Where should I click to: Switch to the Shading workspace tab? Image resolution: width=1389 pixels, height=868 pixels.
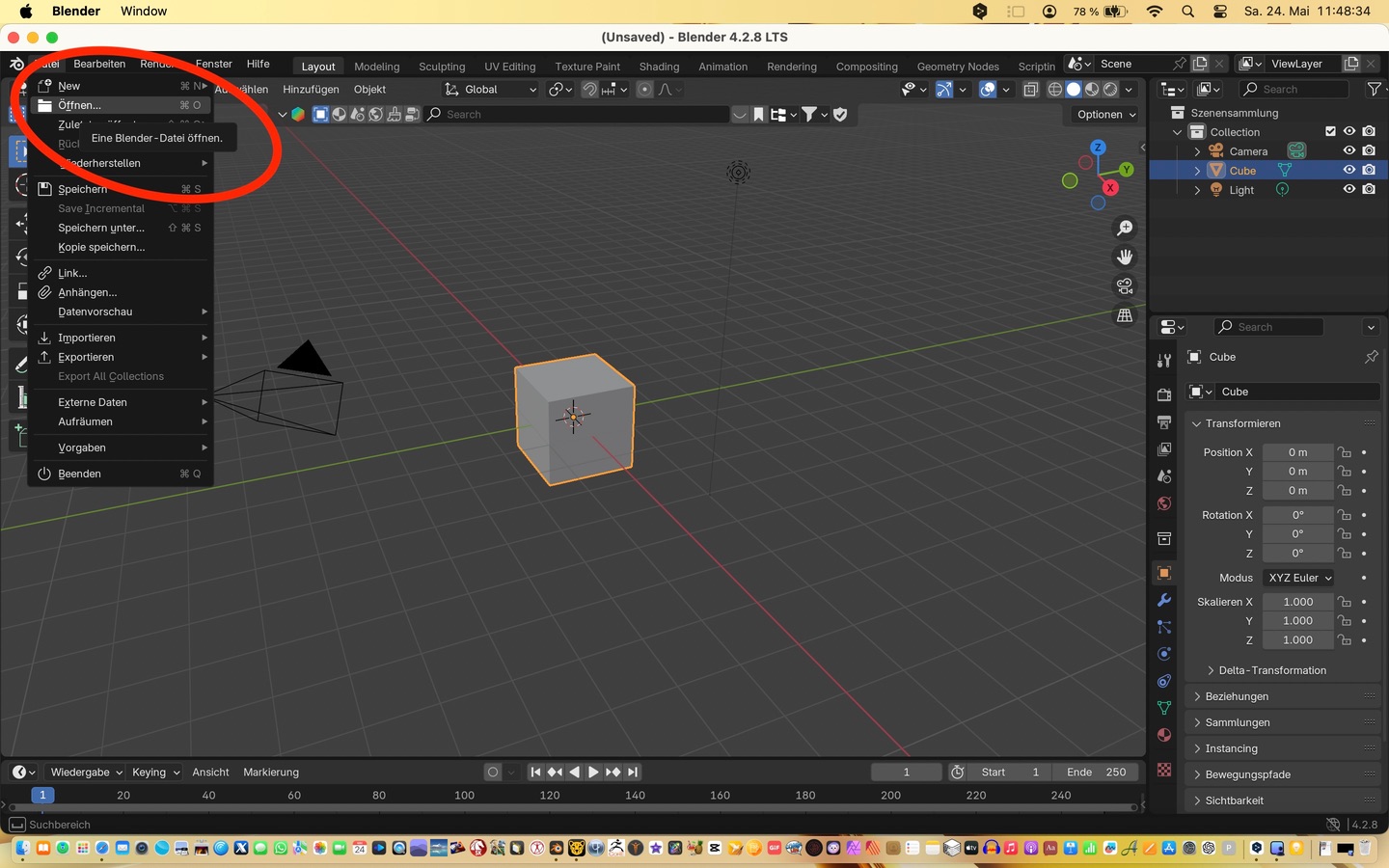tap(659, 67)
